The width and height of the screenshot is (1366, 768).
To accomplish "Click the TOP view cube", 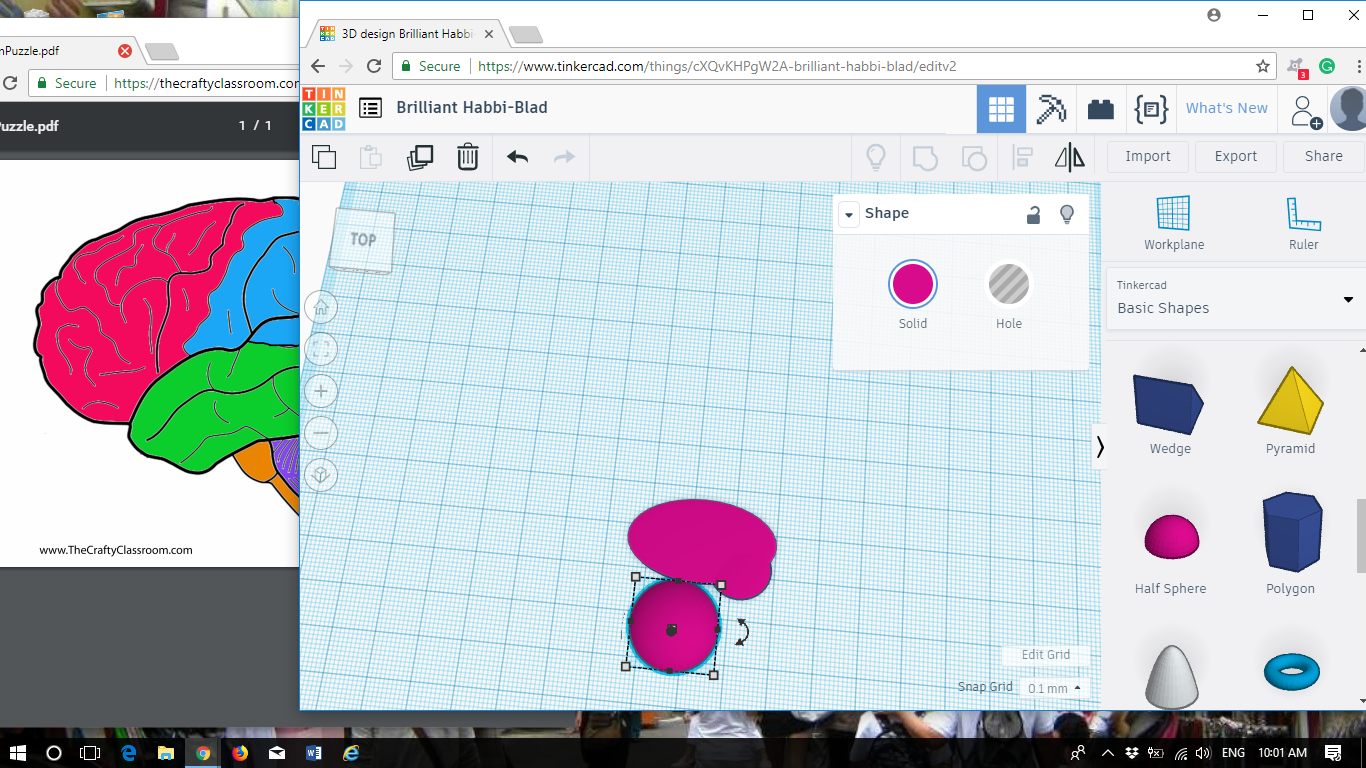I will (361, 240).
